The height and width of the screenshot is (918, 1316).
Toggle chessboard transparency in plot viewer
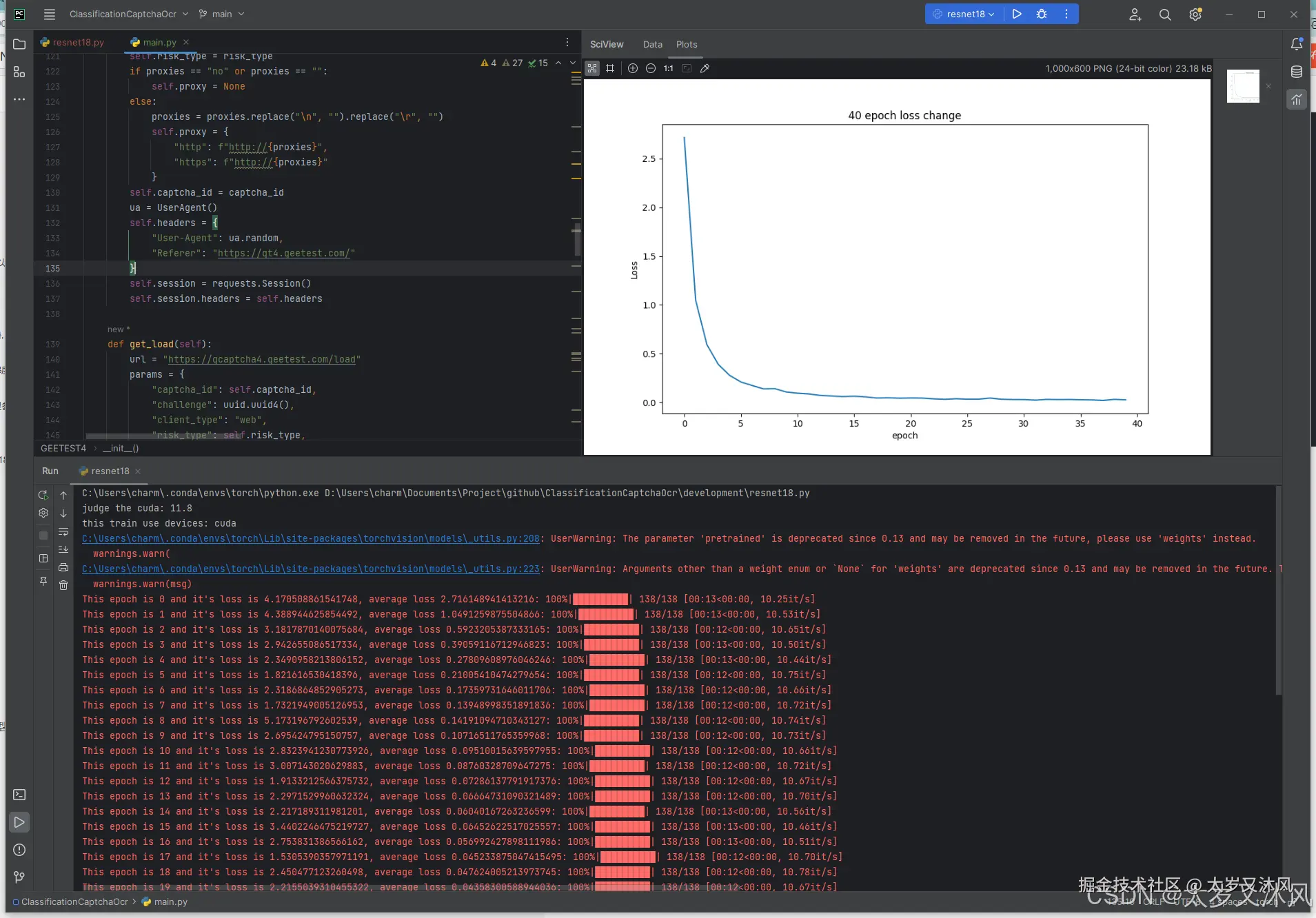click(592, 68)
